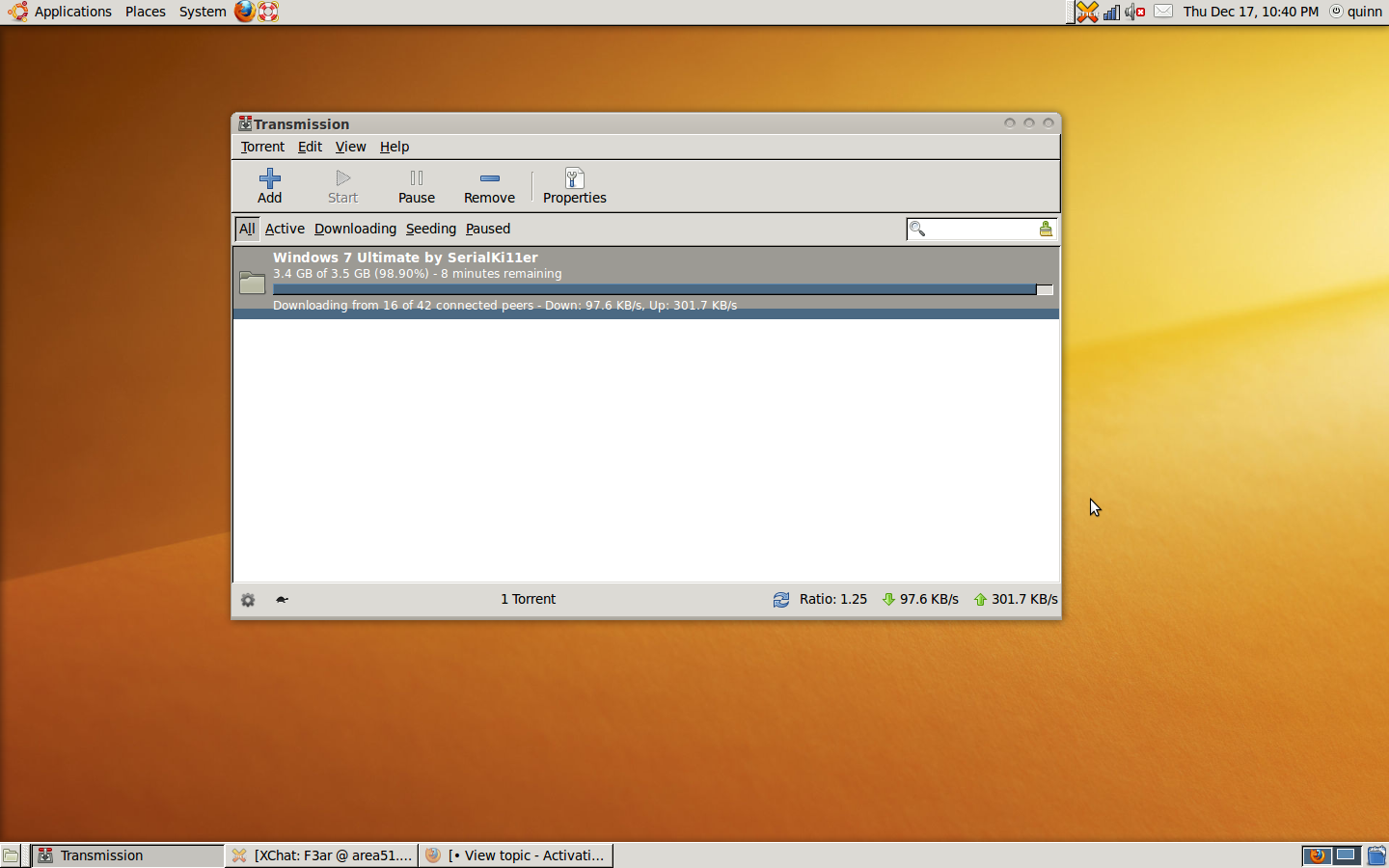Open torrent Properties from the toolbar
This screenshot has width=1389, height=868.
574,186
